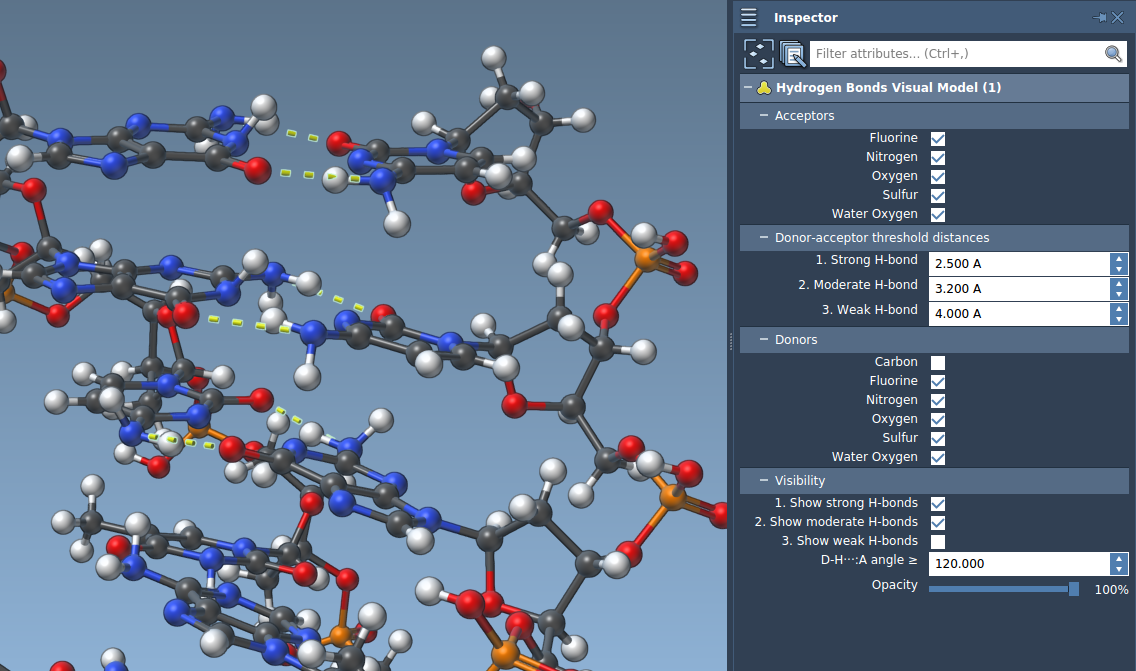The width and height of the screenshot is (1136, 671).
Task: Collapse the Visibility section
Action: 763,480
